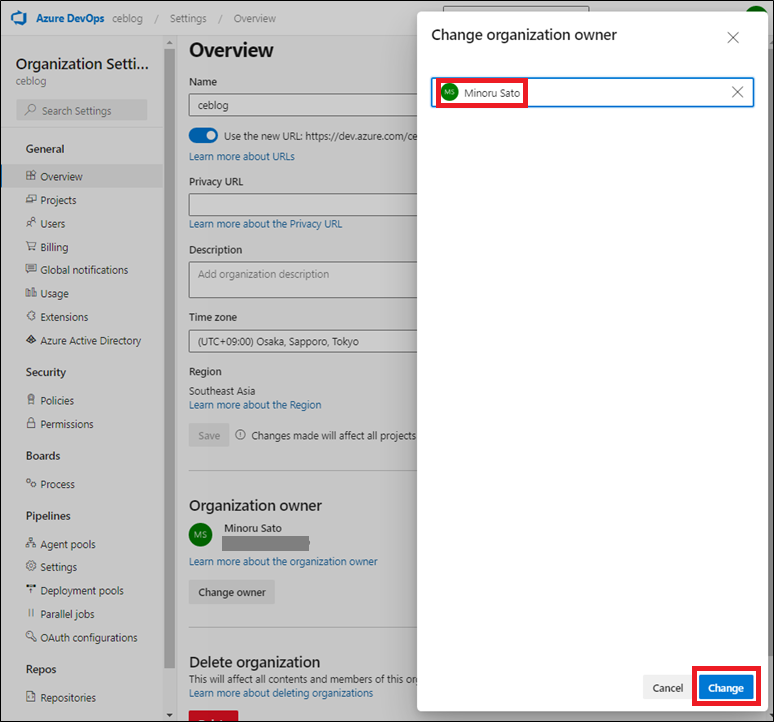774x722 pixels.
Task: Open Learn more about the Region link
Action: point(255,405)
